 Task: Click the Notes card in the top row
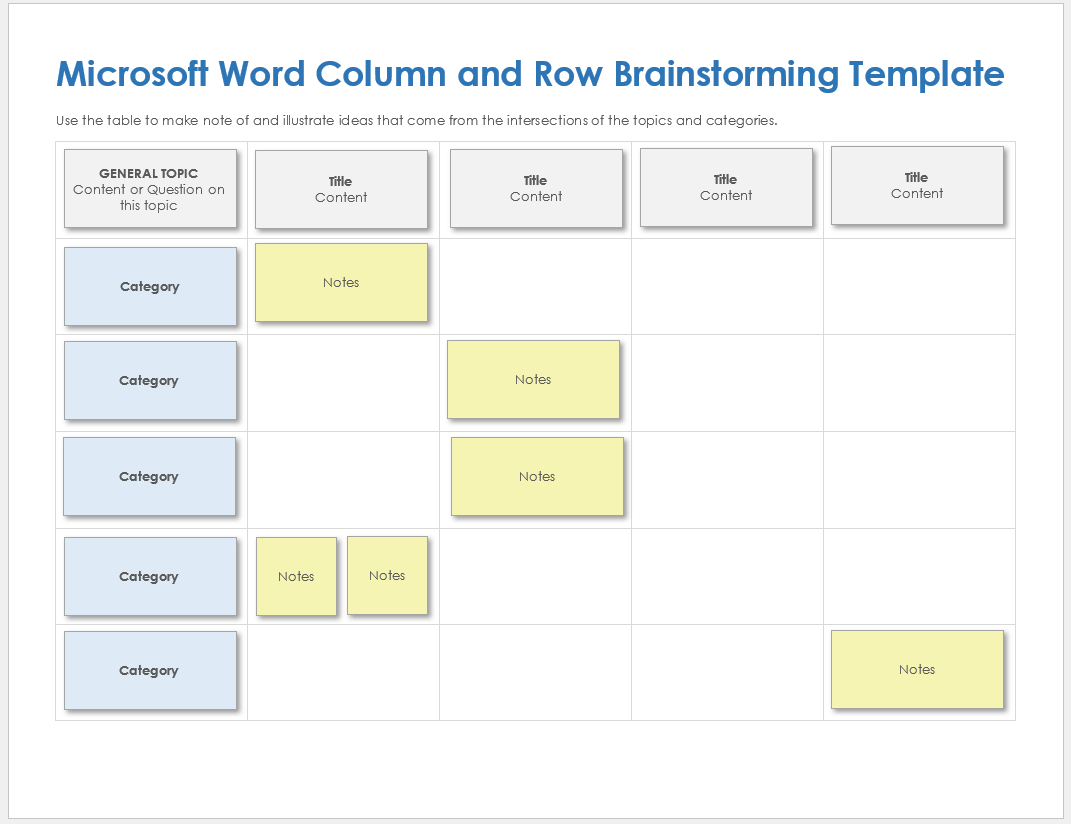click(341, 283)
